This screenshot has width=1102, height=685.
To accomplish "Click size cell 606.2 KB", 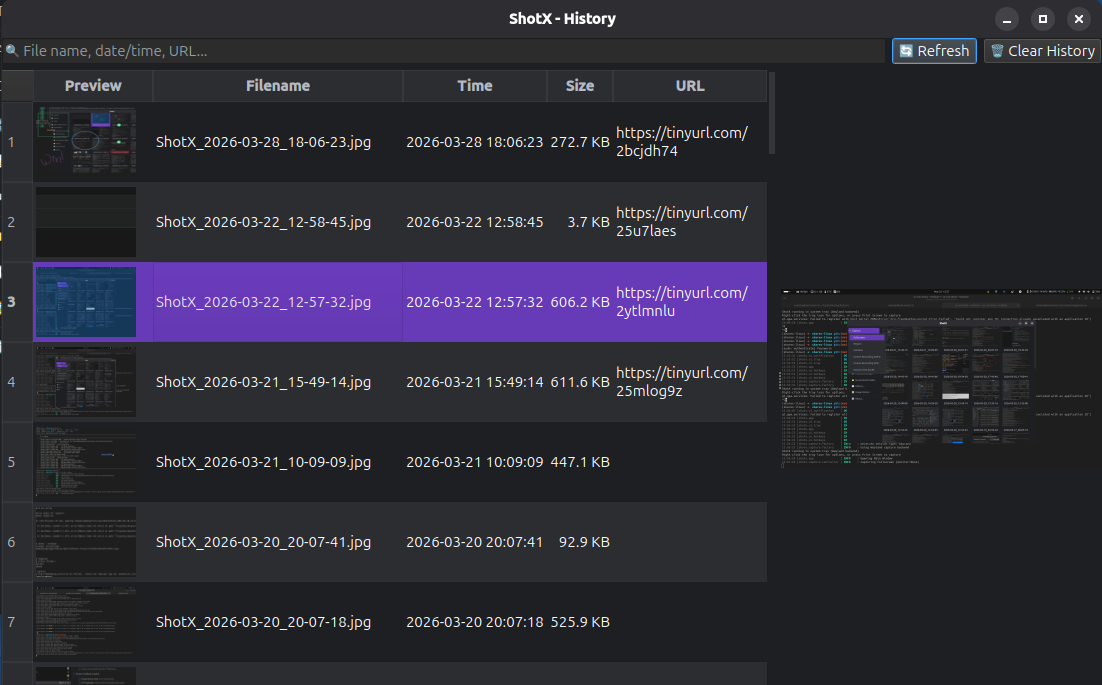I will 580,302.
